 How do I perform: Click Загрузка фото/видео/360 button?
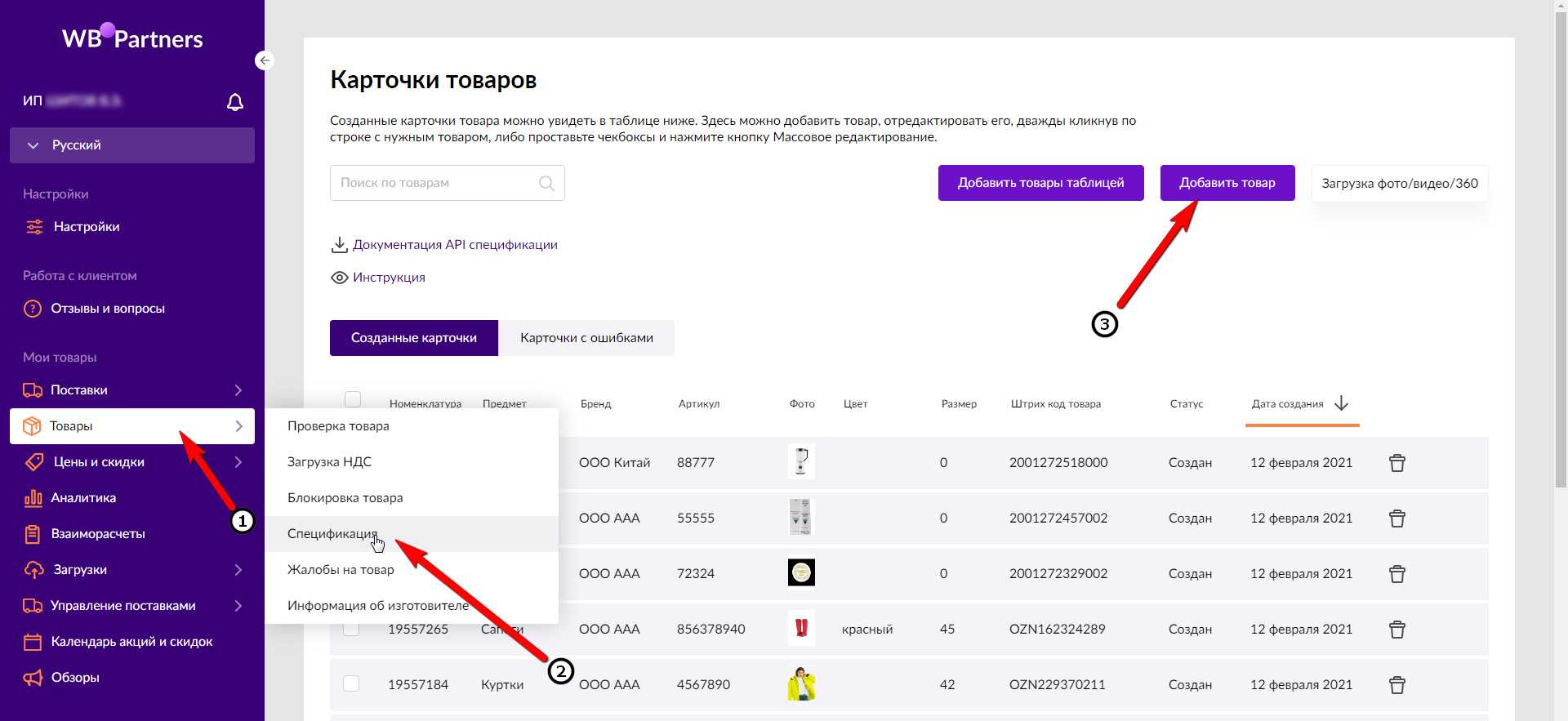pyautogui.click(x=1400, y=184)
